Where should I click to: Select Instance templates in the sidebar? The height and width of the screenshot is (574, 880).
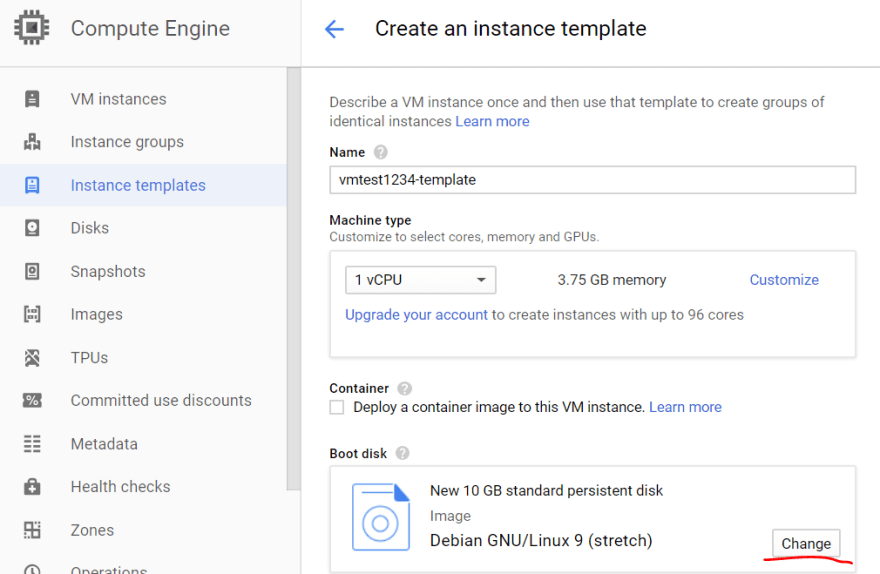(143, 185)
